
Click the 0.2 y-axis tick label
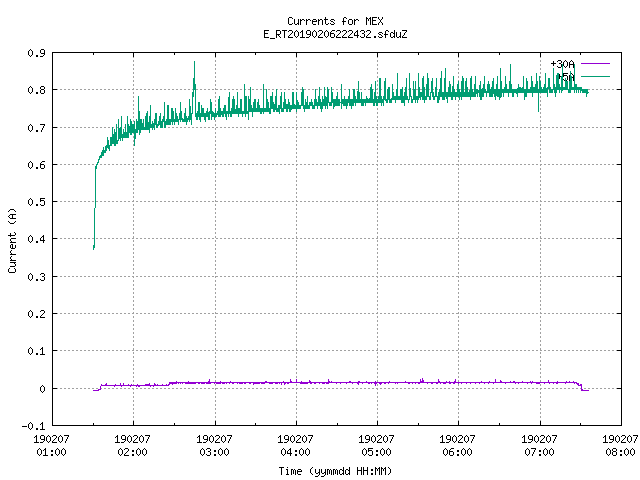[36, 314]
